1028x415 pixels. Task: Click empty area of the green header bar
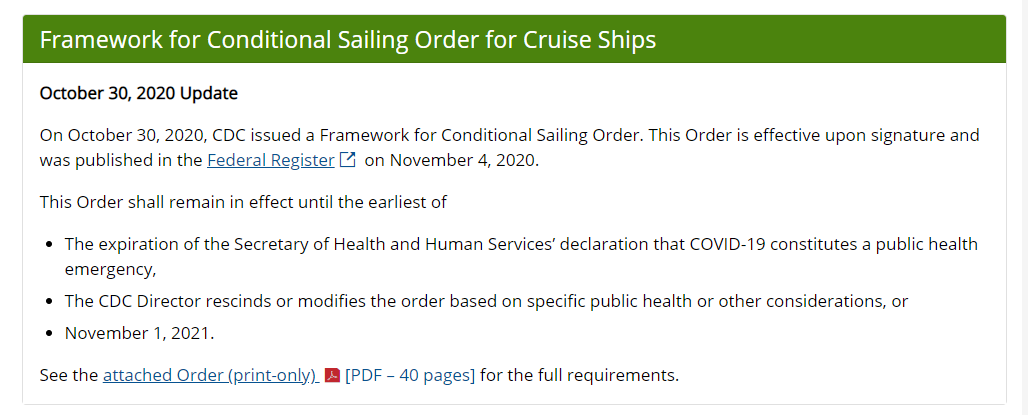(x=833, y=39)
